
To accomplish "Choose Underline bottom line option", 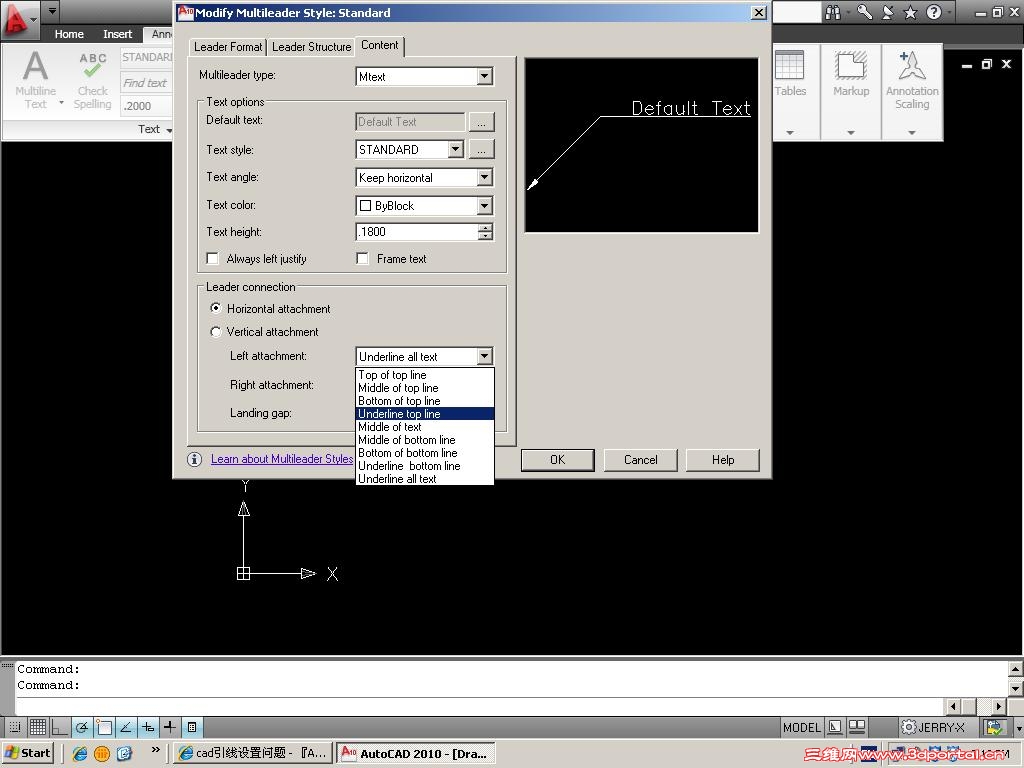I will click(424, 466).
